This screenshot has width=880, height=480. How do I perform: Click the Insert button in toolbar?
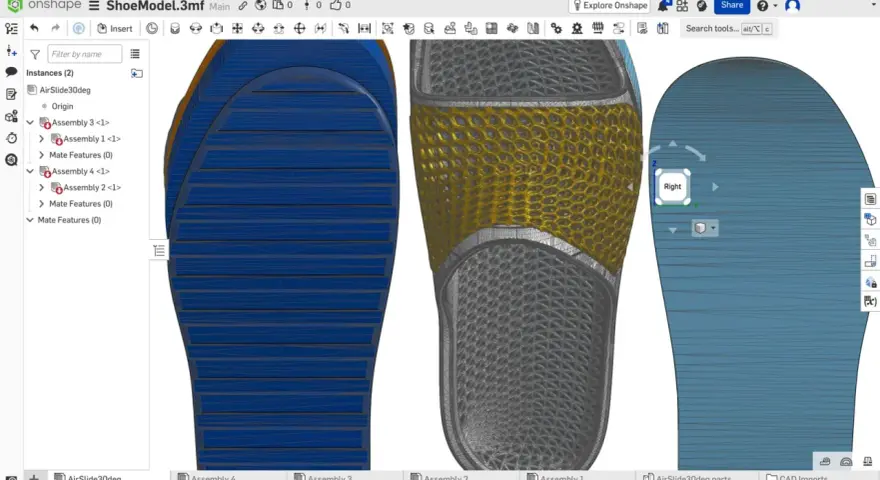click(x=115, y=28)
